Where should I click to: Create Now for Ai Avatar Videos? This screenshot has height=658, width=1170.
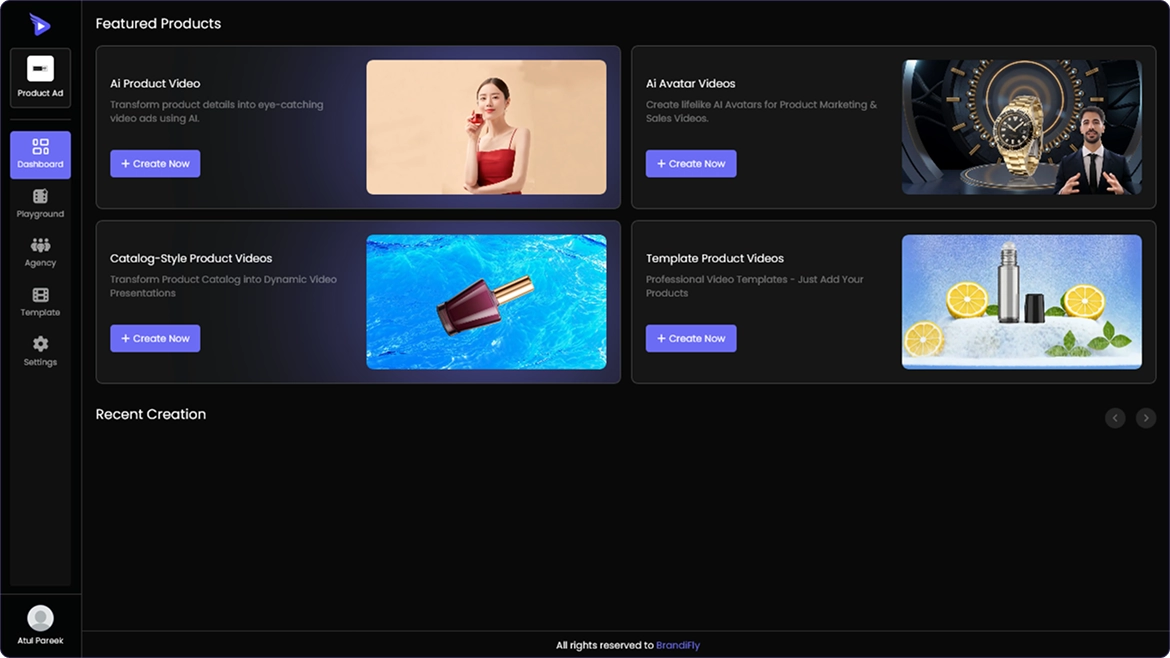691,163
